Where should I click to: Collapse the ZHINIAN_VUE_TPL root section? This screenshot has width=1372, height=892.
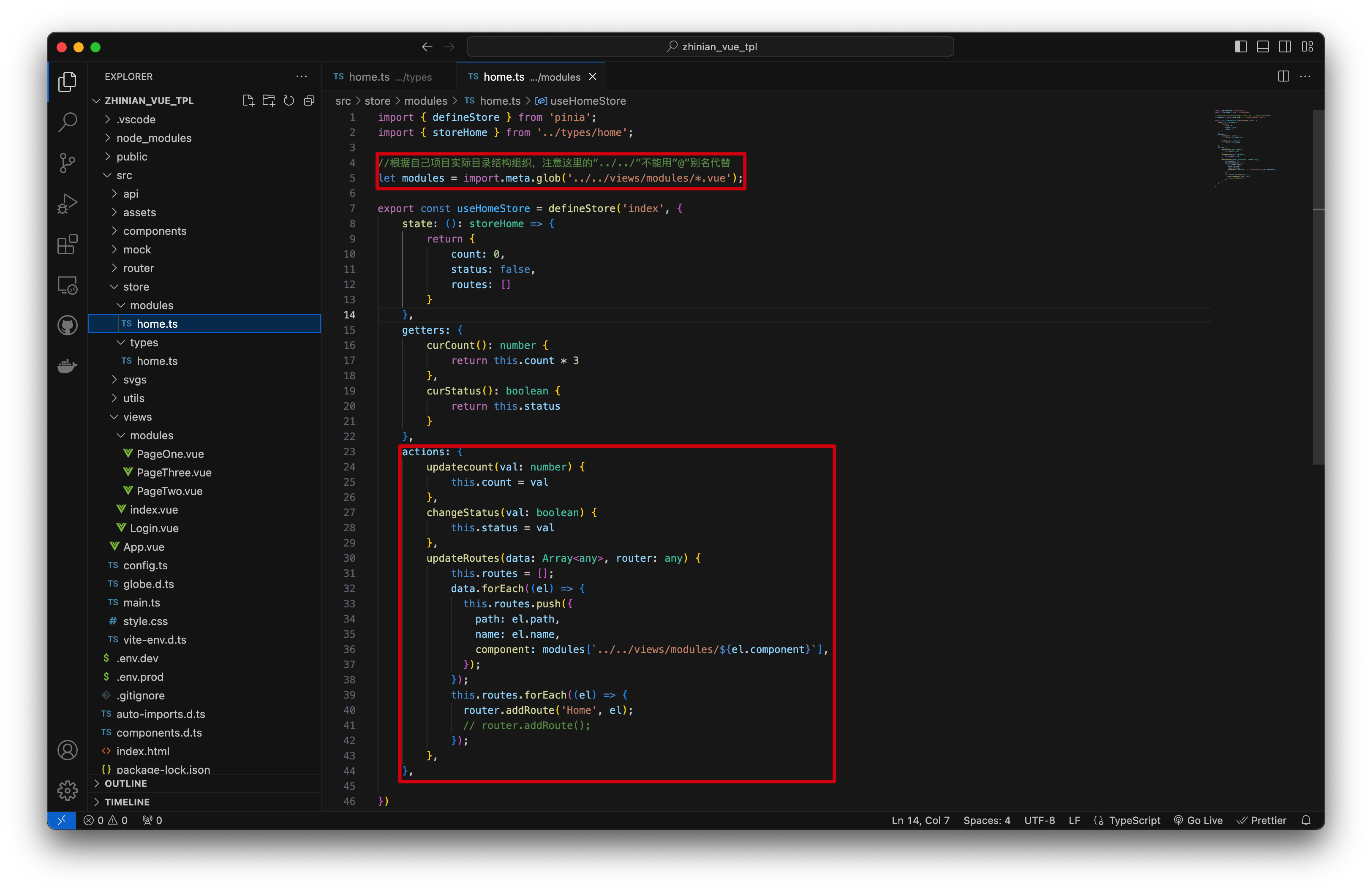(148, 100)
